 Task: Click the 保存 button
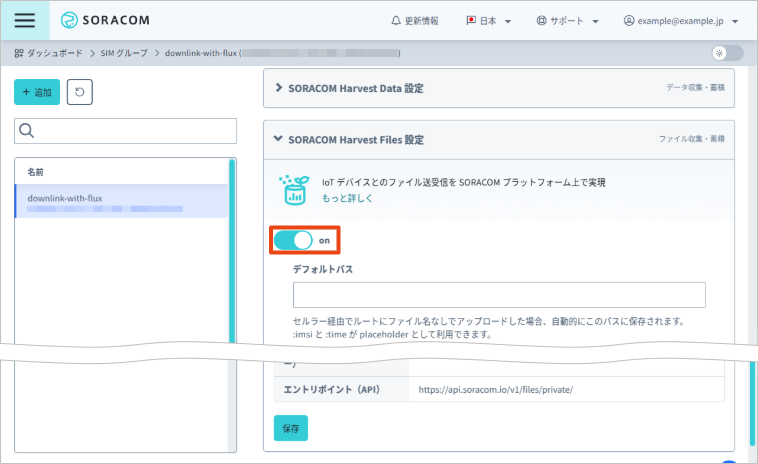[290, 428]
